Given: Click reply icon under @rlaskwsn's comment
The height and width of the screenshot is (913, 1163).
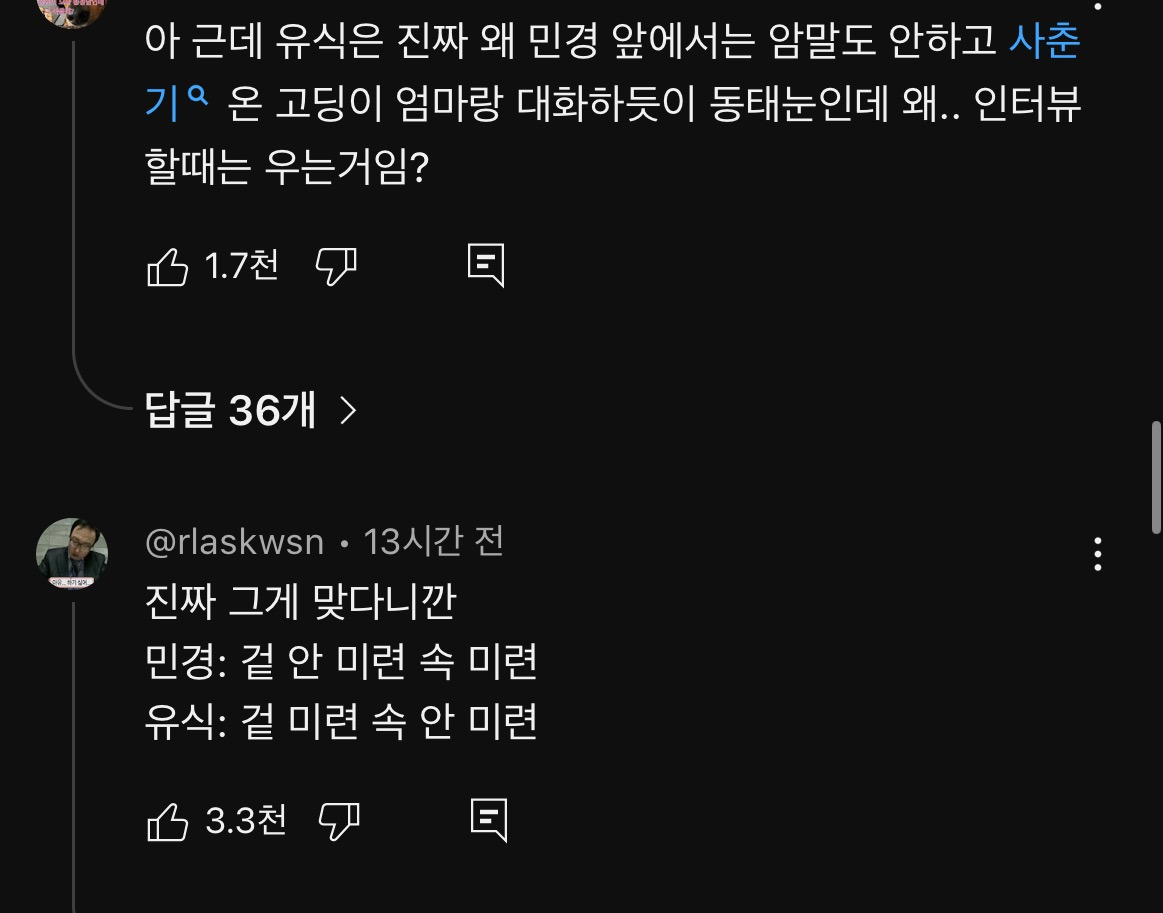Looking at the screenshot, I should [x=488, y=820].
